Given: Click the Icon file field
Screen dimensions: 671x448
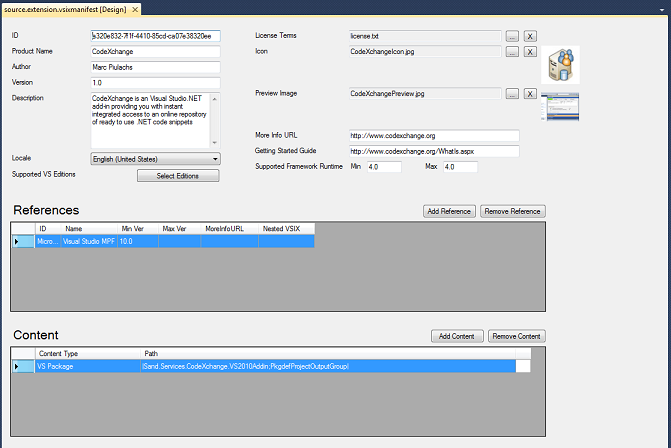Looking at the screenshot, I should pyautogui.click(x=425, y=51).
